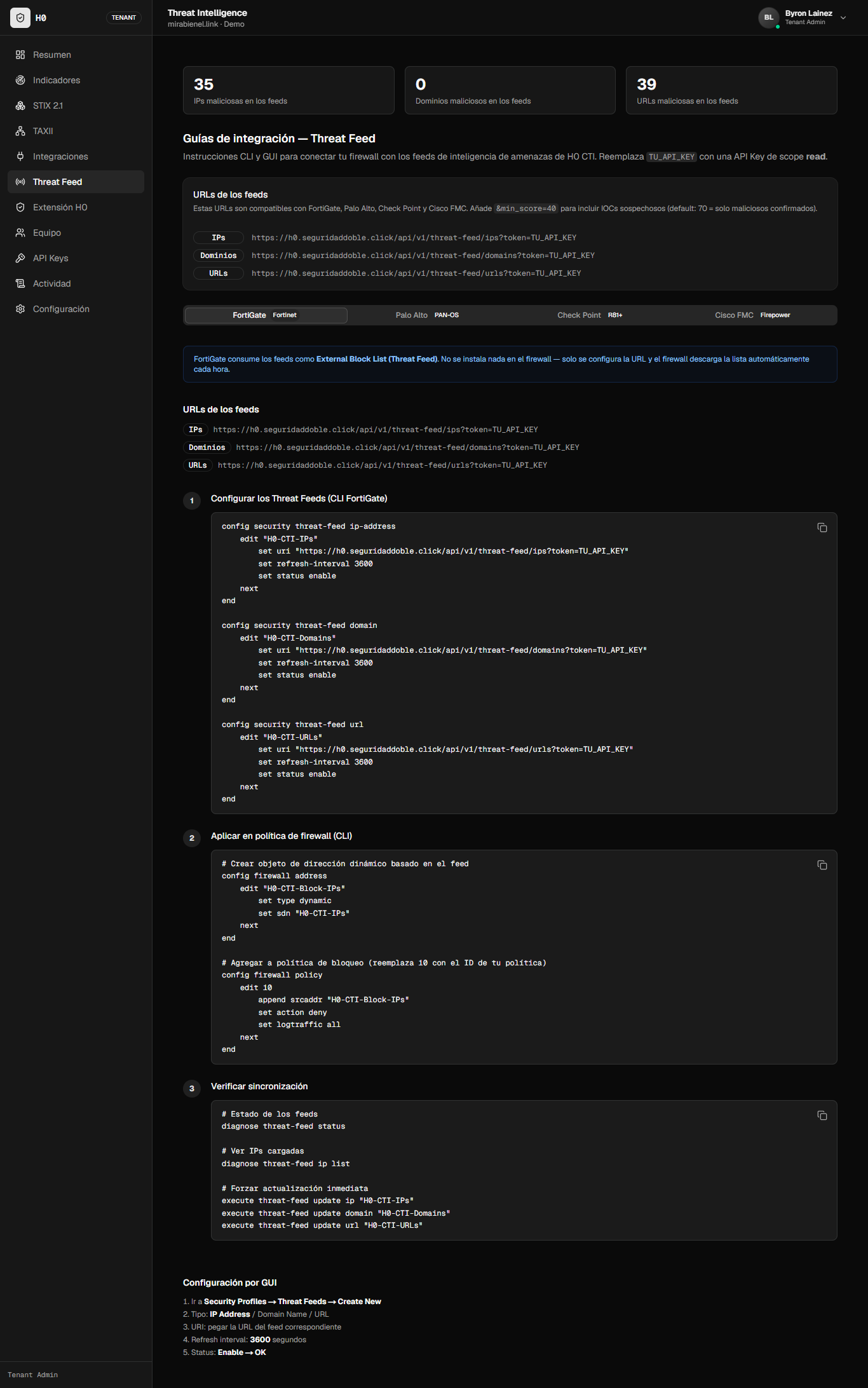Go to Indicadores page
This screenshot has width=868, height=1388.
coord(76,80)
